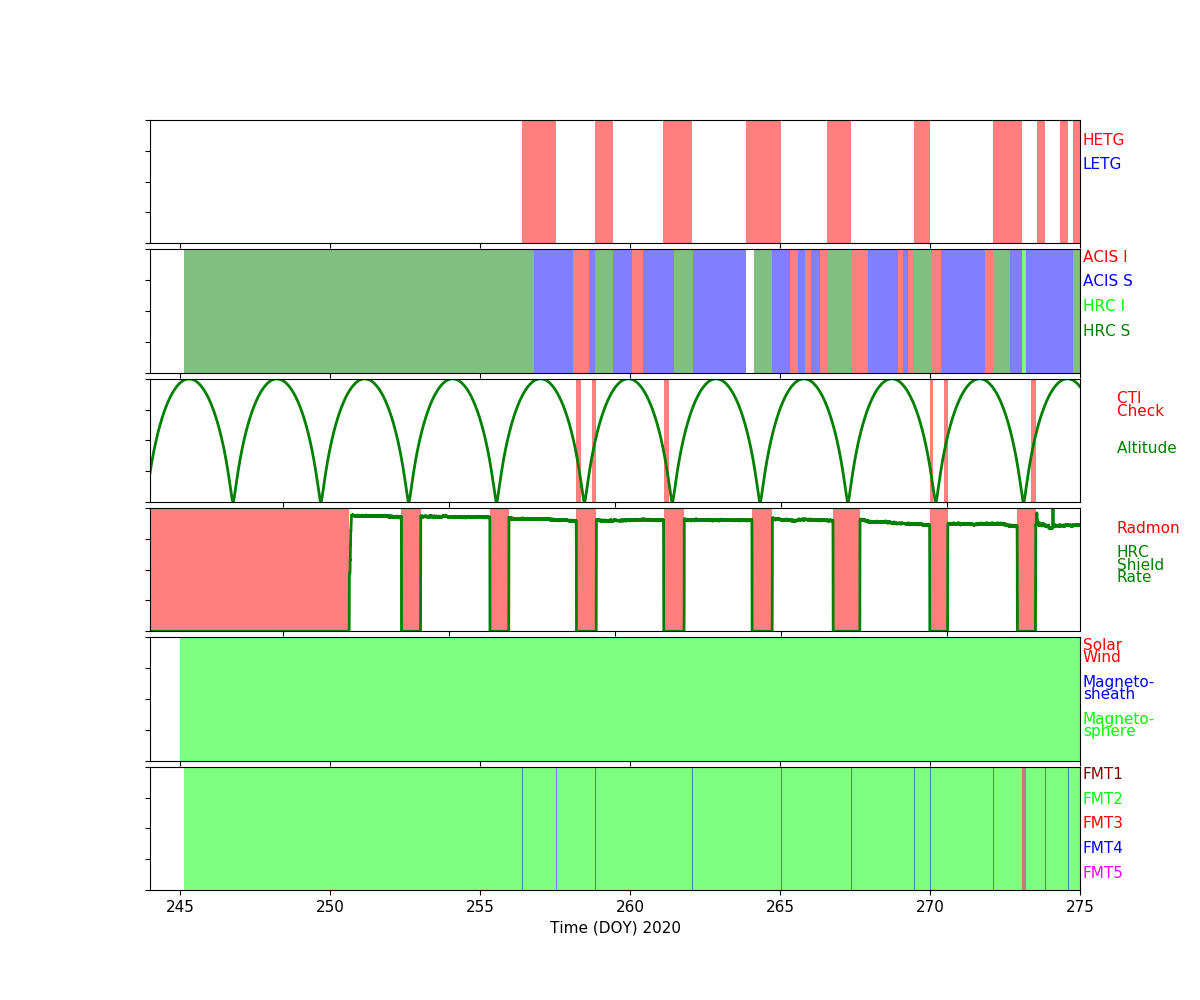Click the Magnetosphere legend label

[1117, 725]
